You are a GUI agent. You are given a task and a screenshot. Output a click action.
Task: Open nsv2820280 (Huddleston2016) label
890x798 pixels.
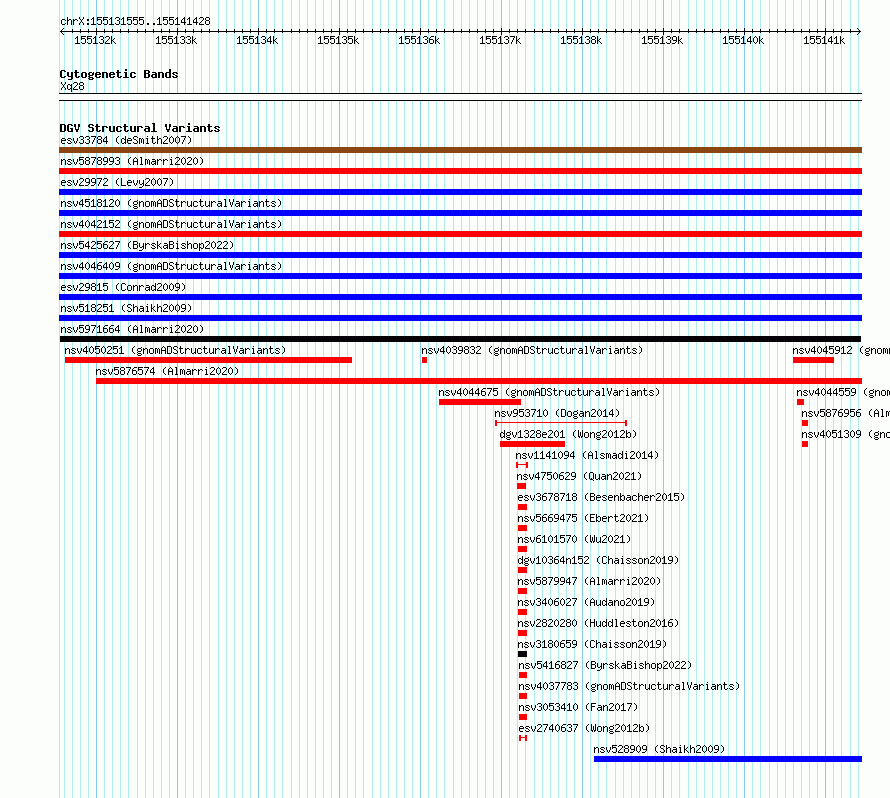click(x=598, y=623)
